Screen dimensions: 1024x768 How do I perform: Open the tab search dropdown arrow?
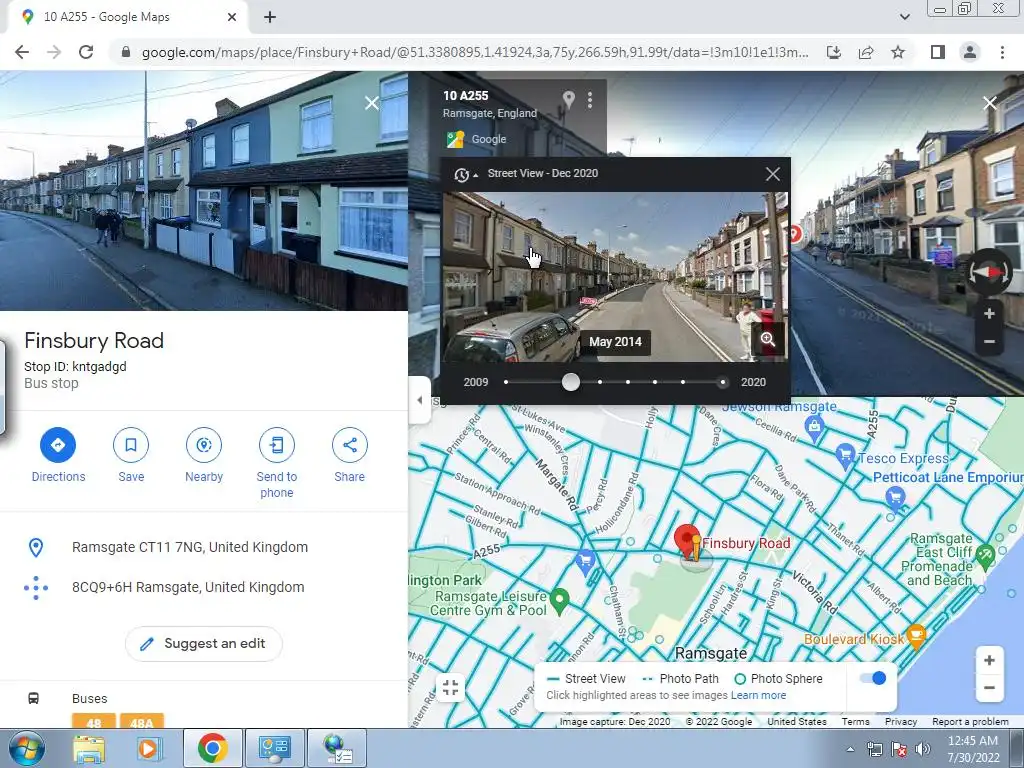904,17
